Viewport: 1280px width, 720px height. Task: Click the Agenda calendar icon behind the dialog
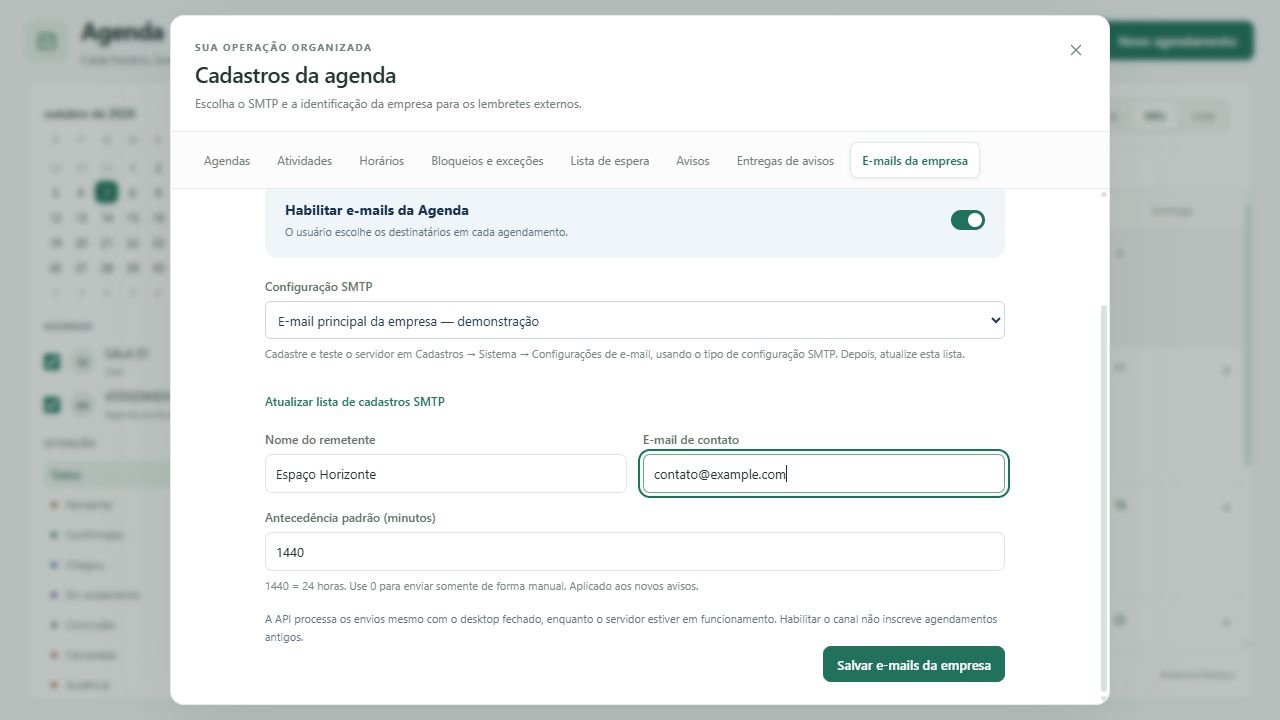coord(46,41)
